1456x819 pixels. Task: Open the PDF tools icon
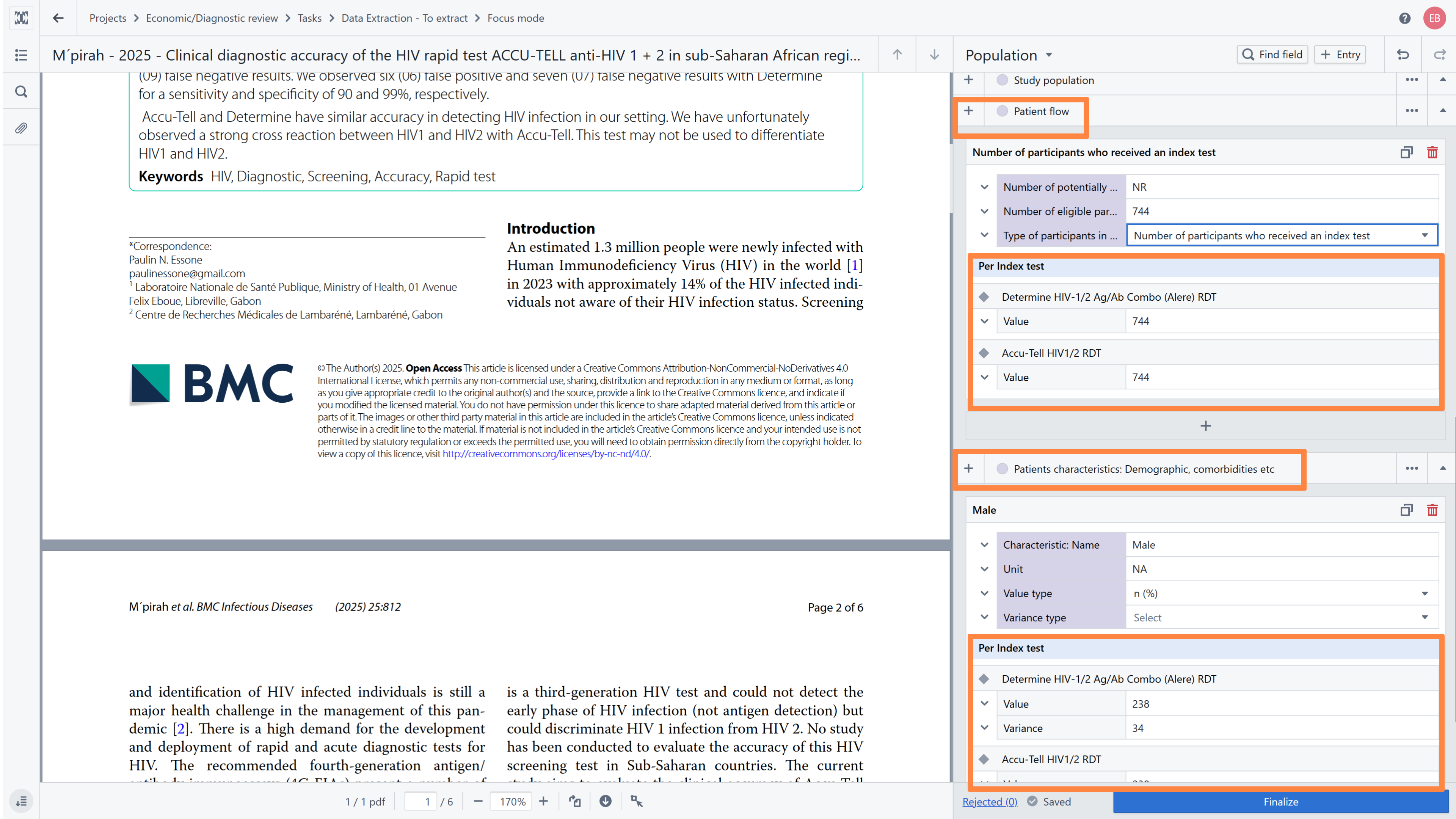(637, 801)
